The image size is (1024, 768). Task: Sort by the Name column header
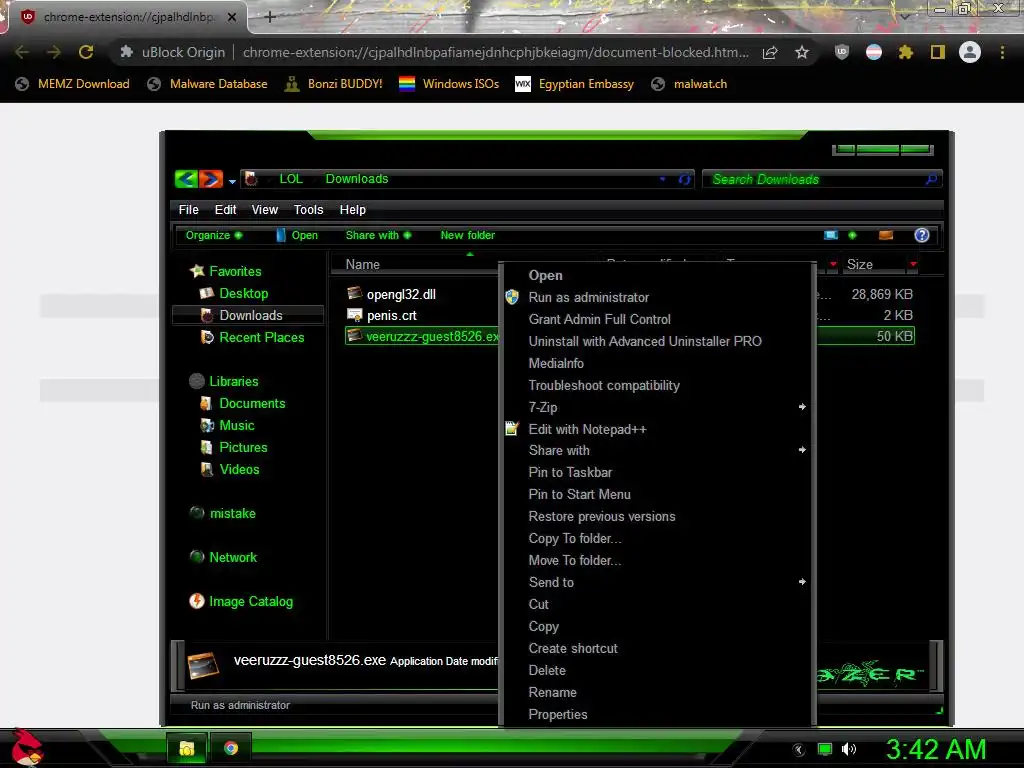[x=362, y=264]
